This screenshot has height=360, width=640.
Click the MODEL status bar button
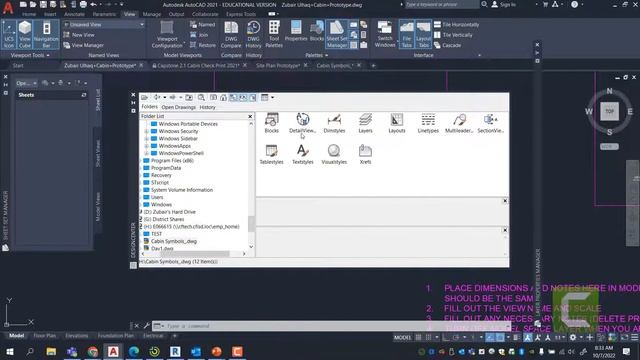(402, 338)
